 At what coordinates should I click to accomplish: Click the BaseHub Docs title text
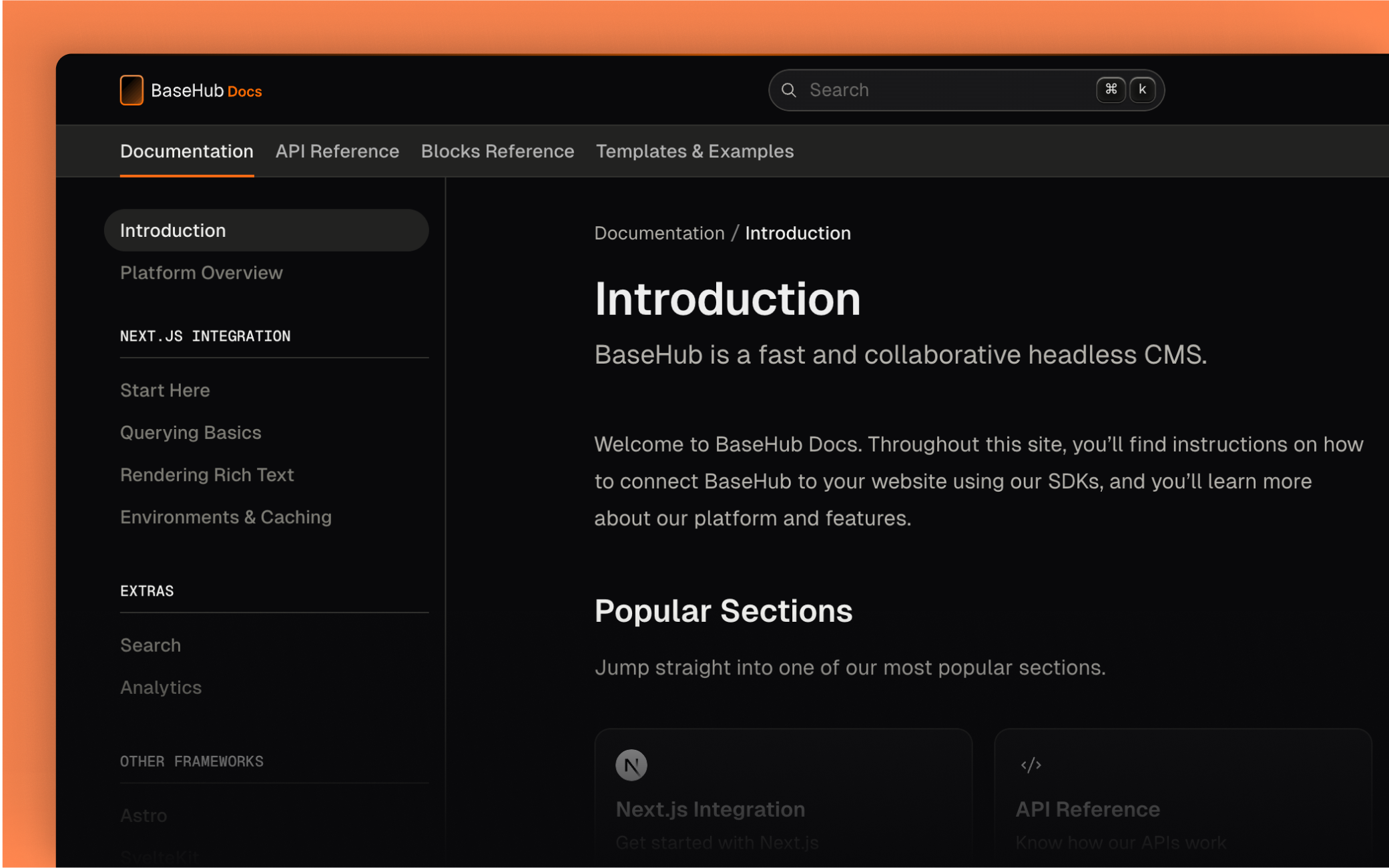(206, 91)
